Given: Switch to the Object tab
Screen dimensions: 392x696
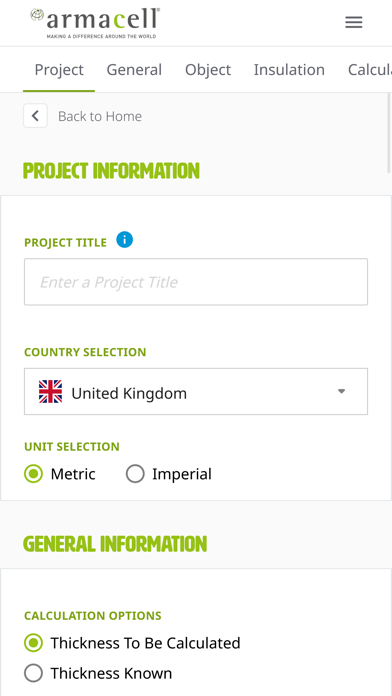Looking at the screenshot, I should tap(208, 70).
